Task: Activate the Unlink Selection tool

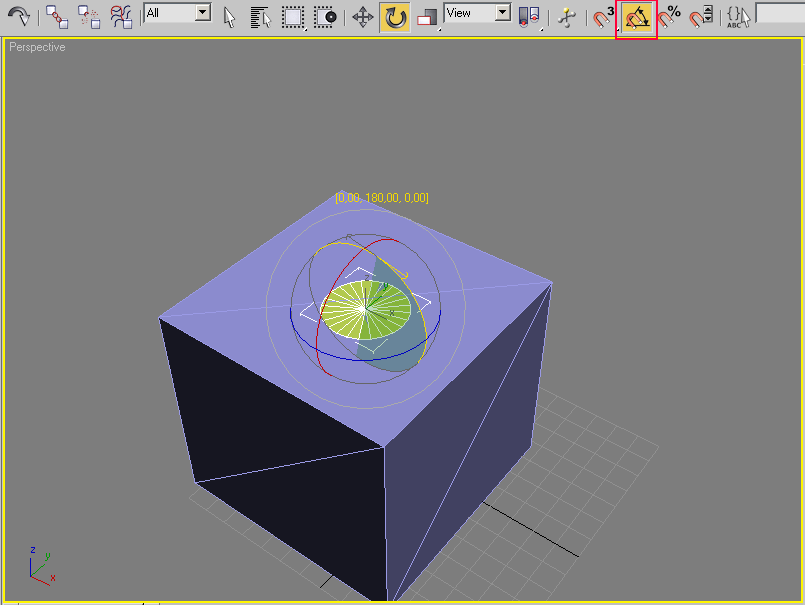Action: click(x=89, y=16)
